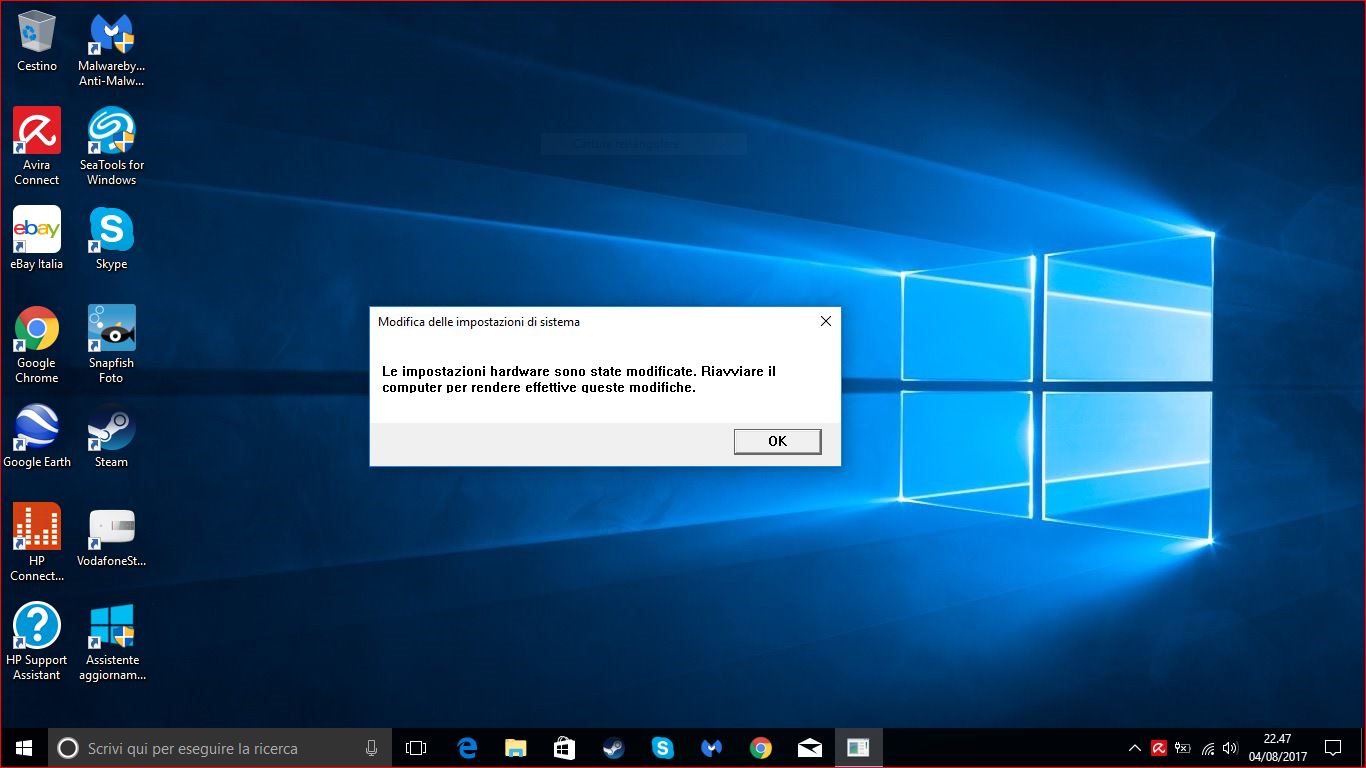Select the Malwarebytes Anti-Malware desktop shortcut
The height and width of the screenshot is (768, 1366).
(x=111, y=49)
